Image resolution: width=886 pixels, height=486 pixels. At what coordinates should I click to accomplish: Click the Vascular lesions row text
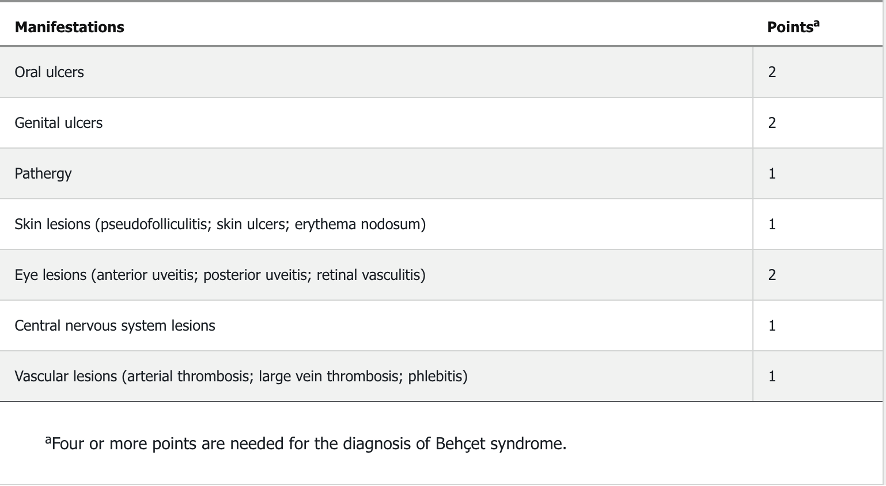click(241, 376)
